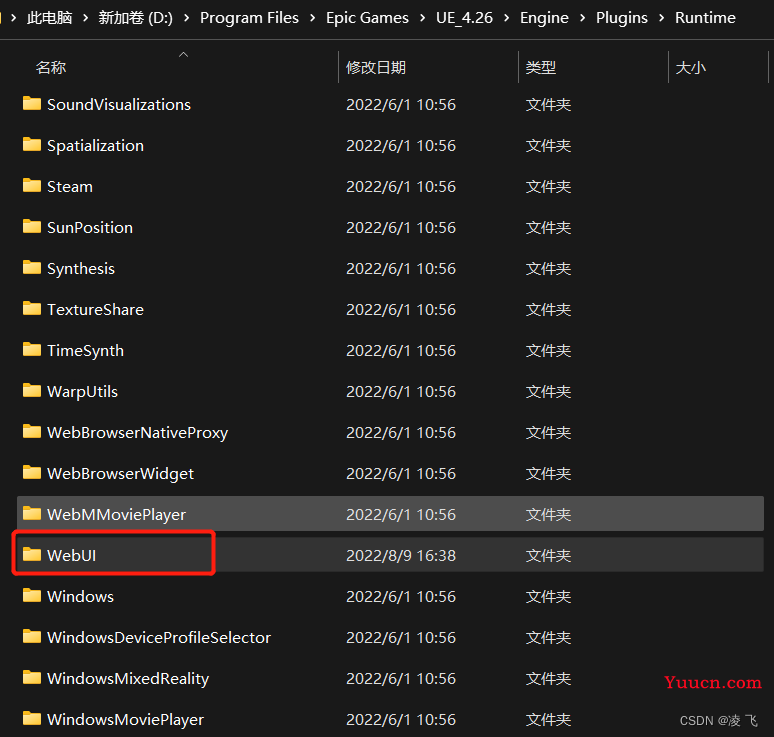Click the WarpUtils folder icon

(x=32, y=390)
